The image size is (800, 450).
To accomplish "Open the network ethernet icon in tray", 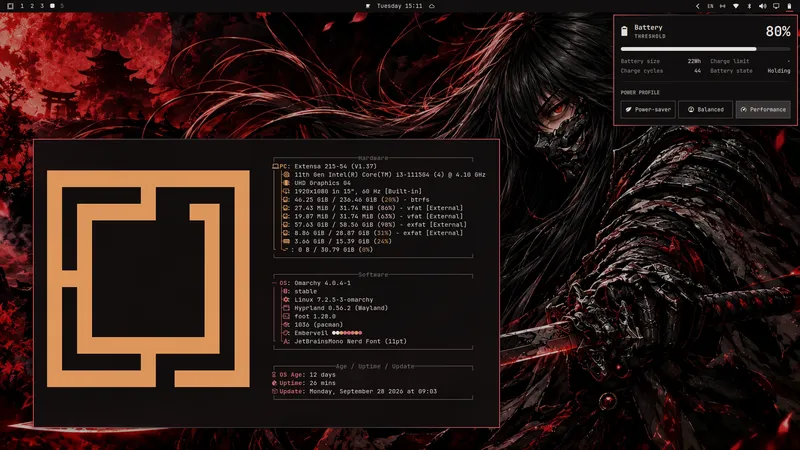I will click(722, 6).
